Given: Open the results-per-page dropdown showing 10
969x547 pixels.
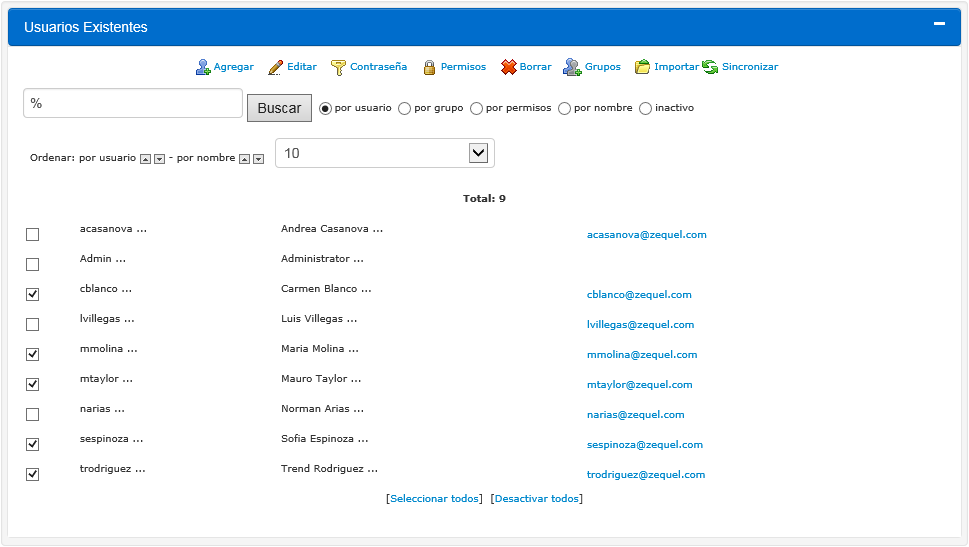Looking at the screenshot, I should [384, 153].
